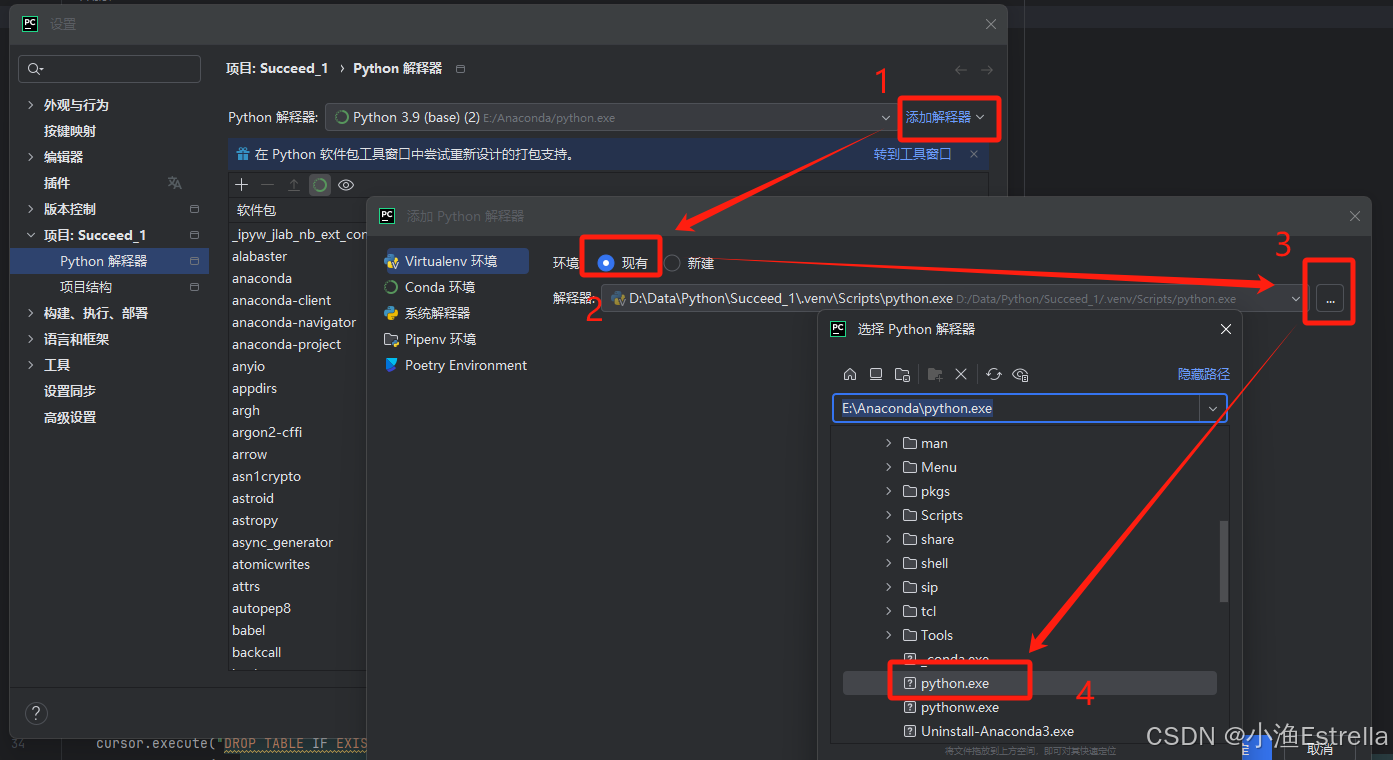Click the refresh icon in file chooser toolbar
The height and width of the screenshot is (760, 1393).
pos(993,374)
